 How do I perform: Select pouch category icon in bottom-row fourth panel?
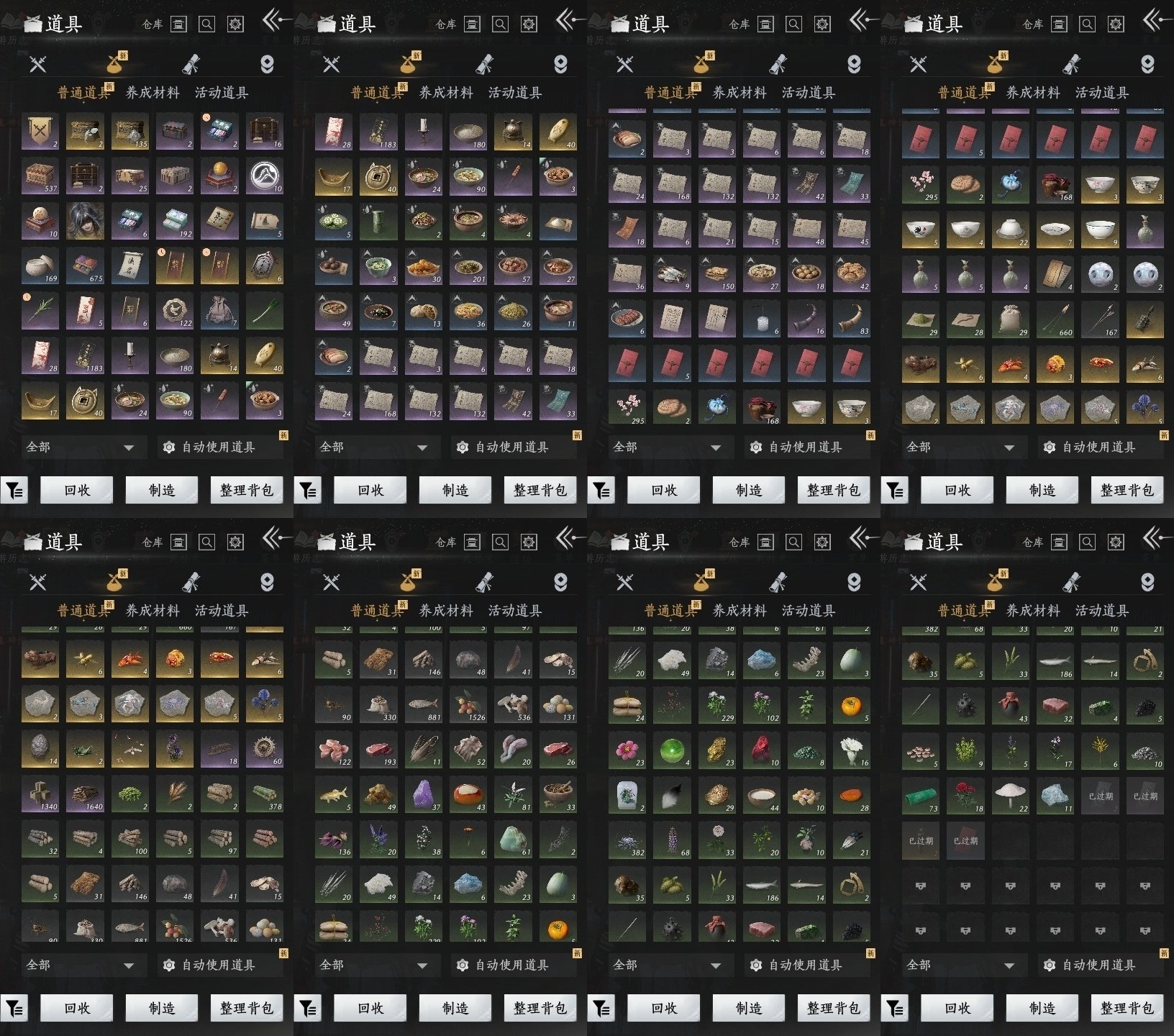tap(996, 582)
